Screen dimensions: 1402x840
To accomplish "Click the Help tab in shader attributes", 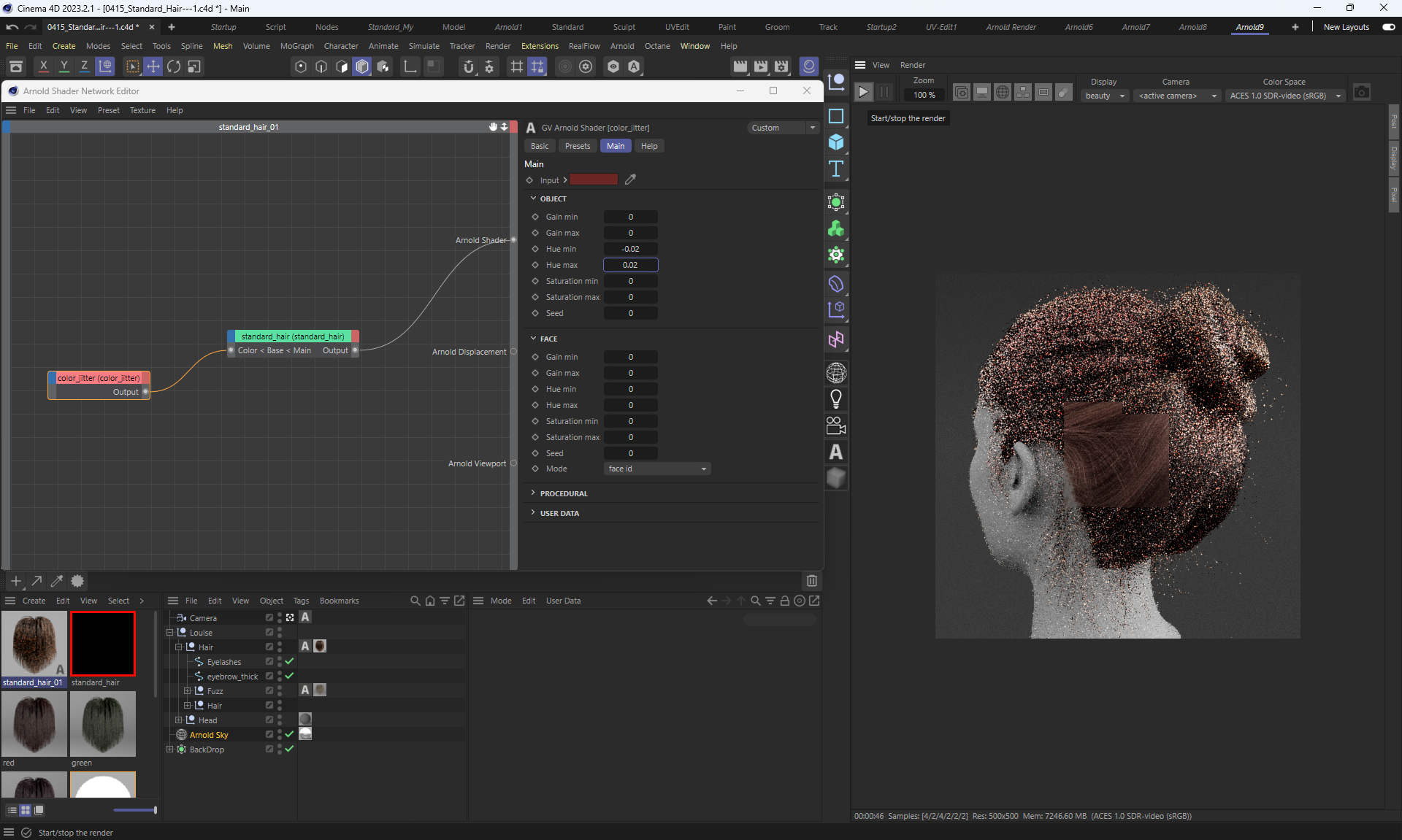I will (648, 146).
